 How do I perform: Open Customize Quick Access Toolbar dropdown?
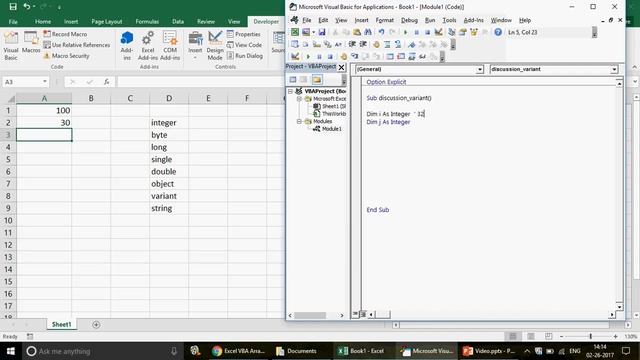[59, 7]
